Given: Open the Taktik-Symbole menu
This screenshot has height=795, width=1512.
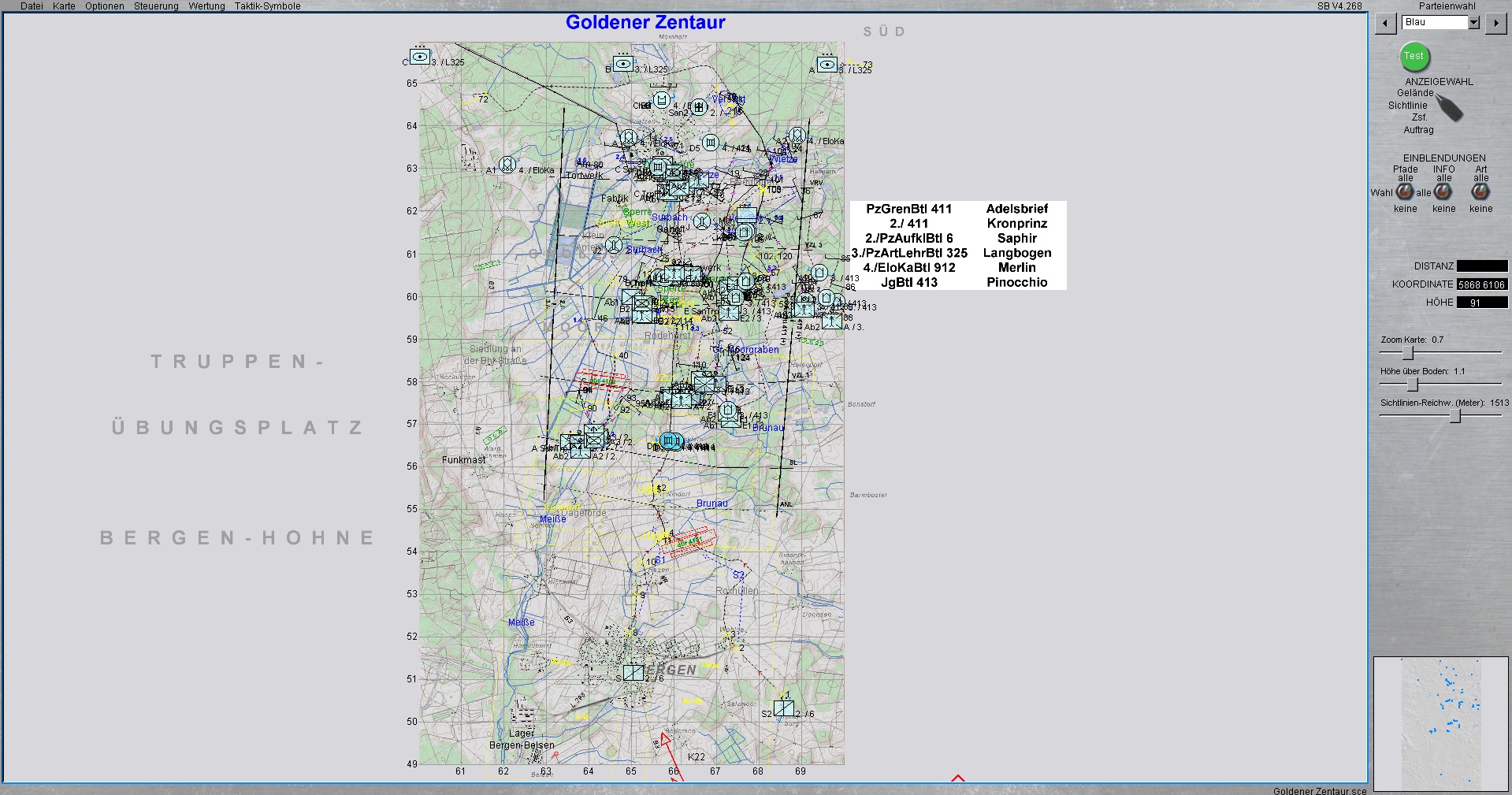Looking at the screenshot, I should pyautogui.click(x=267, y=6).
